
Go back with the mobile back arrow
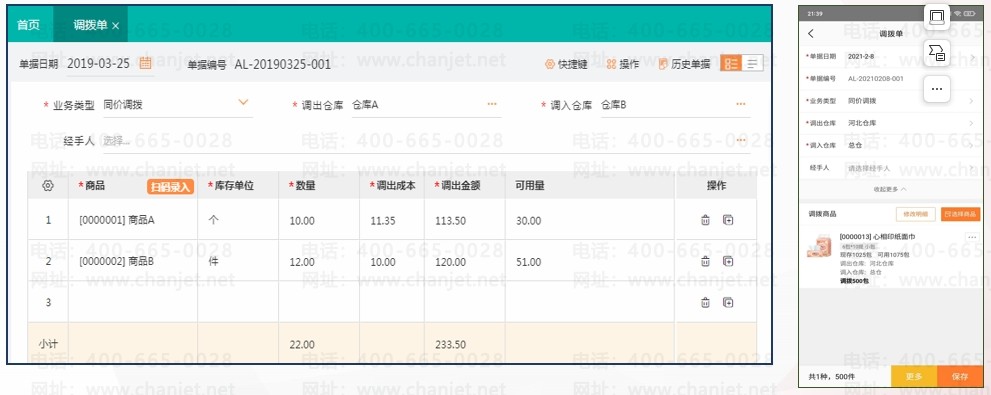point(811,33)
